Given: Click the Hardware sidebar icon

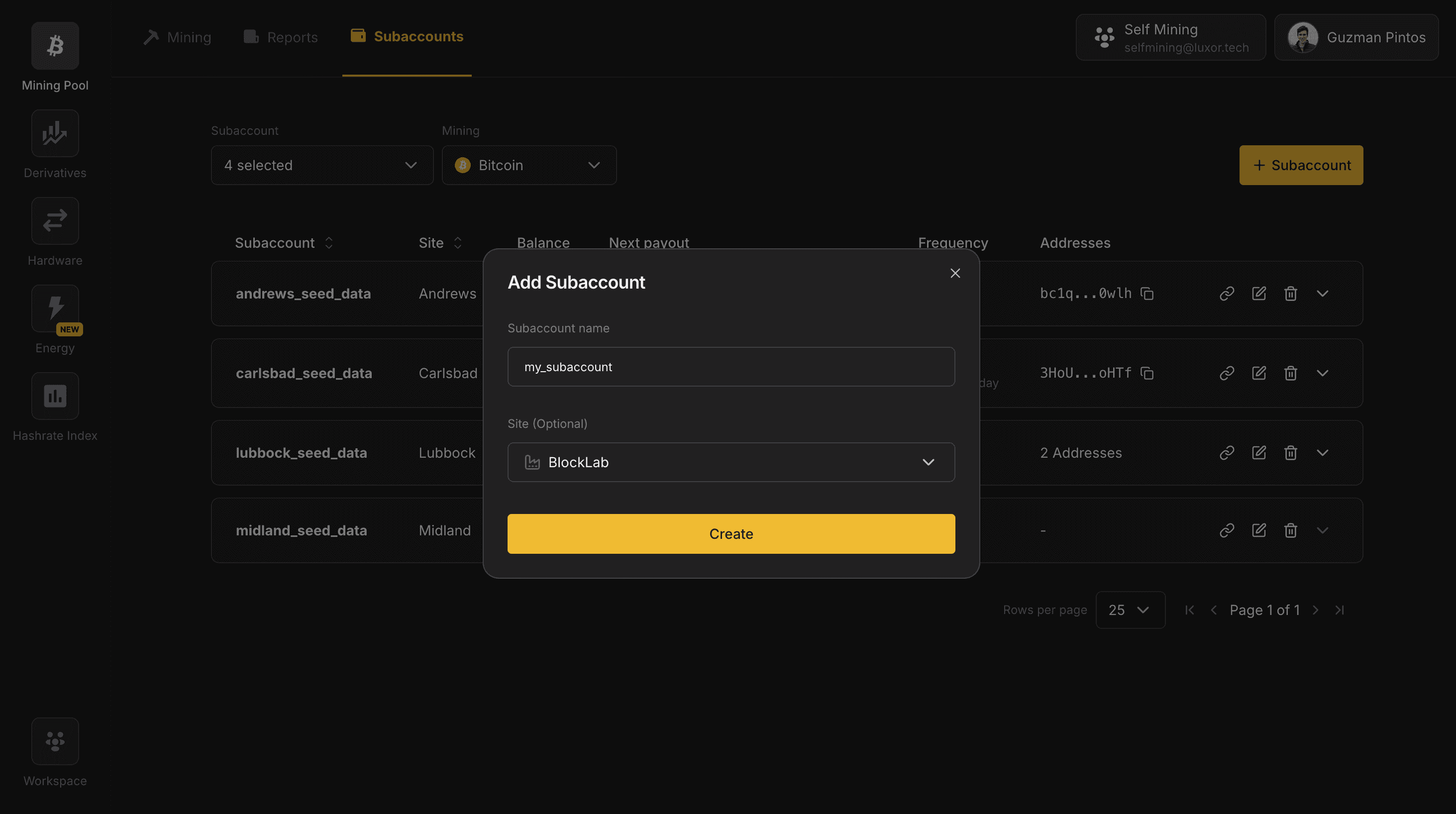Looking at the screenshot, I should (x=54, y=220).
